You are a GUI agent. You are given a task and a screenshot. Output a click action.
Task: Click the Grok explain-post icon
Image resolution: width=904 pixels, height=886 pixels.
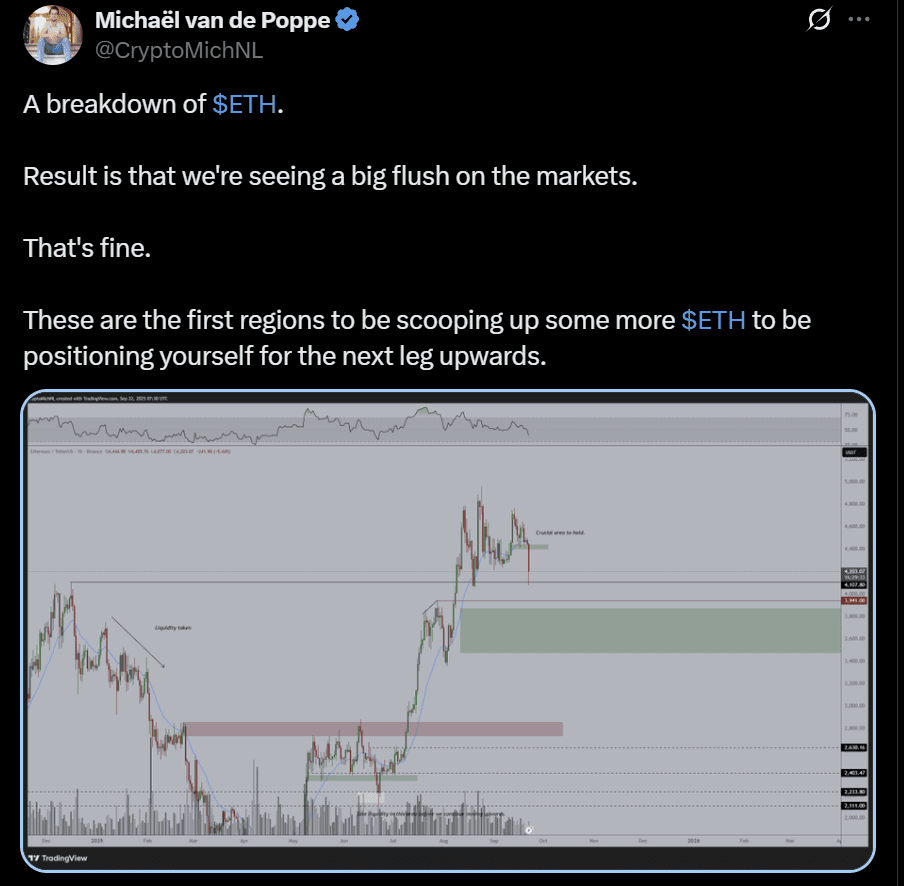tap(819, 20)
